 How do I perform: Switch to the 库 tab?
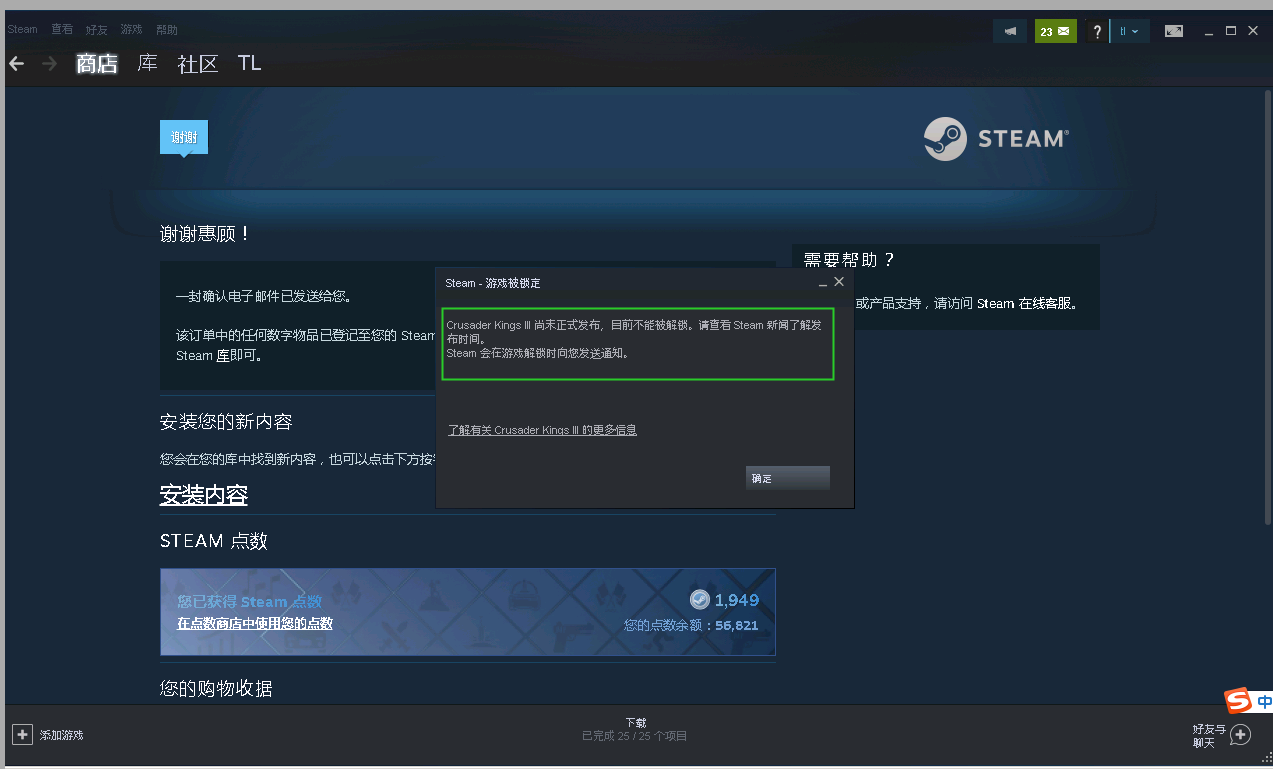147,64
